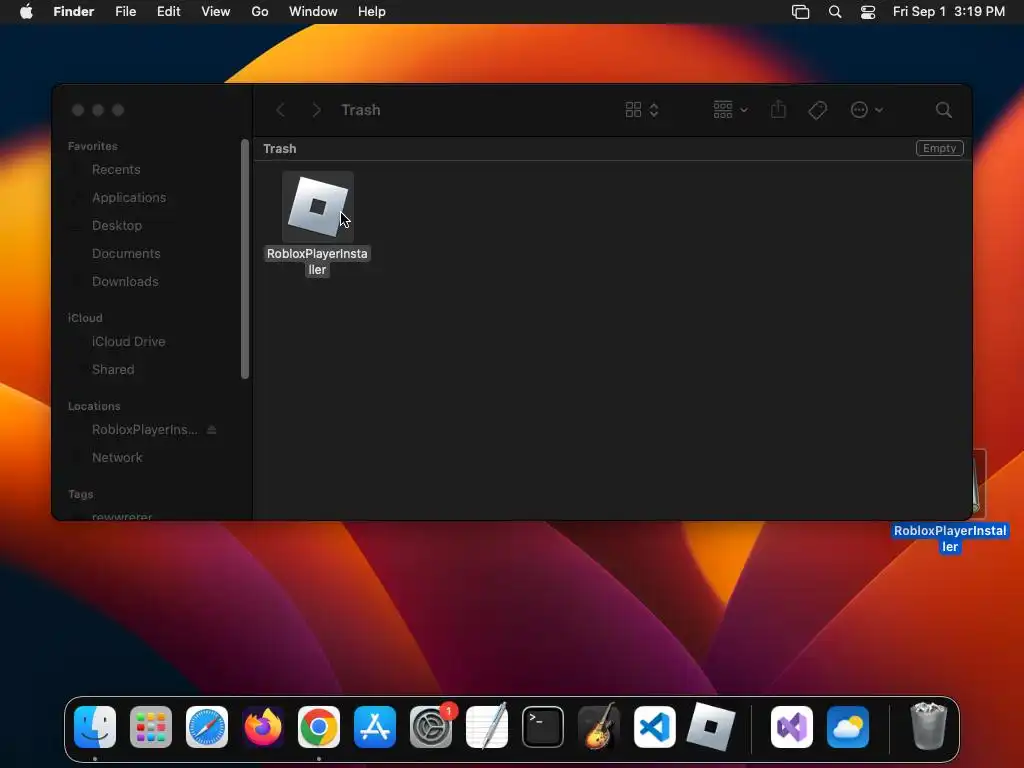Open Spotlight search in menu bar
Screen dimensions: 1024x768
tap(835, 12)
